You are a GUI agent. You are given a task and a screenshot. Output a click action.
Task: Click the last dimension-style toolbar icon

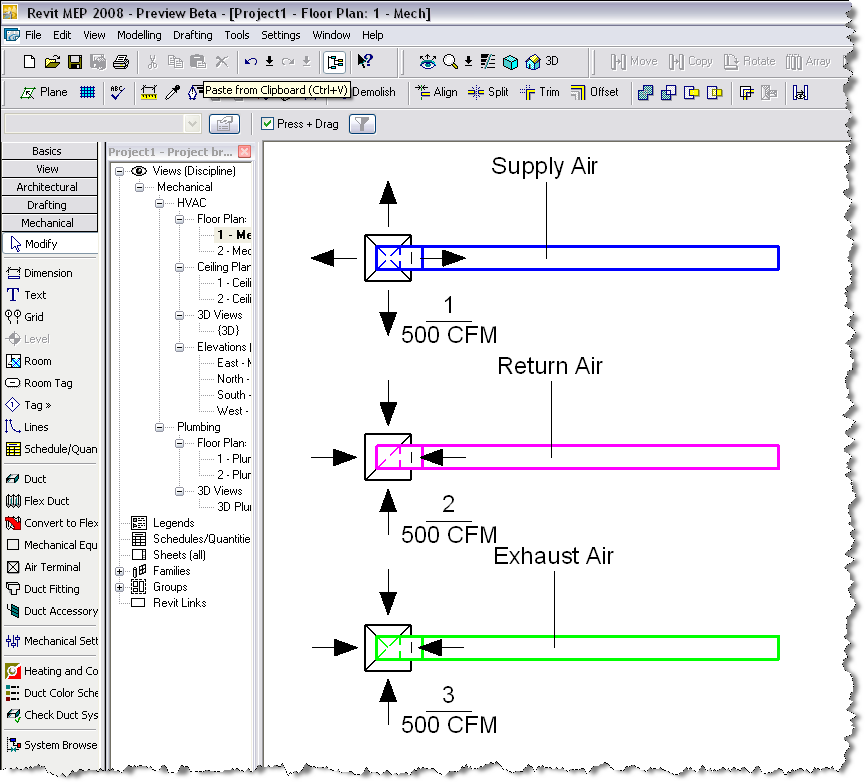pos(800,93)
